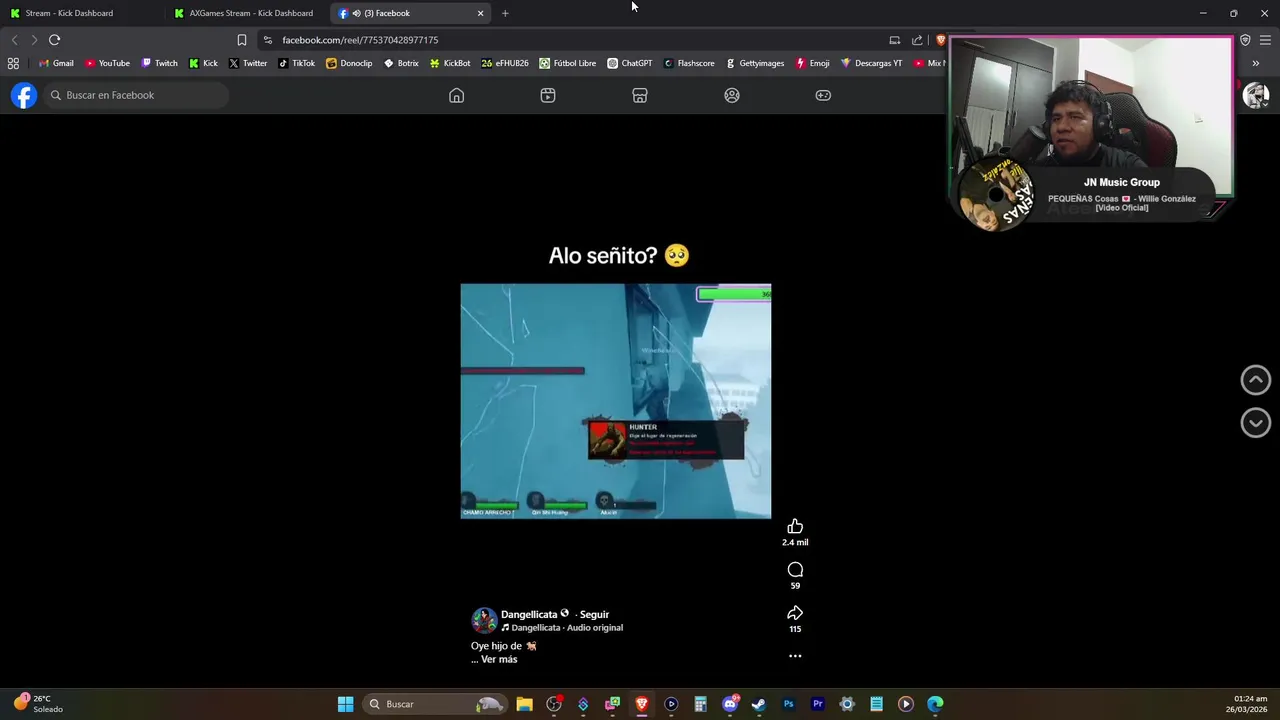1280x720 pixels.
Task: Open the taskbar weather widget
Action: [38, 704]
